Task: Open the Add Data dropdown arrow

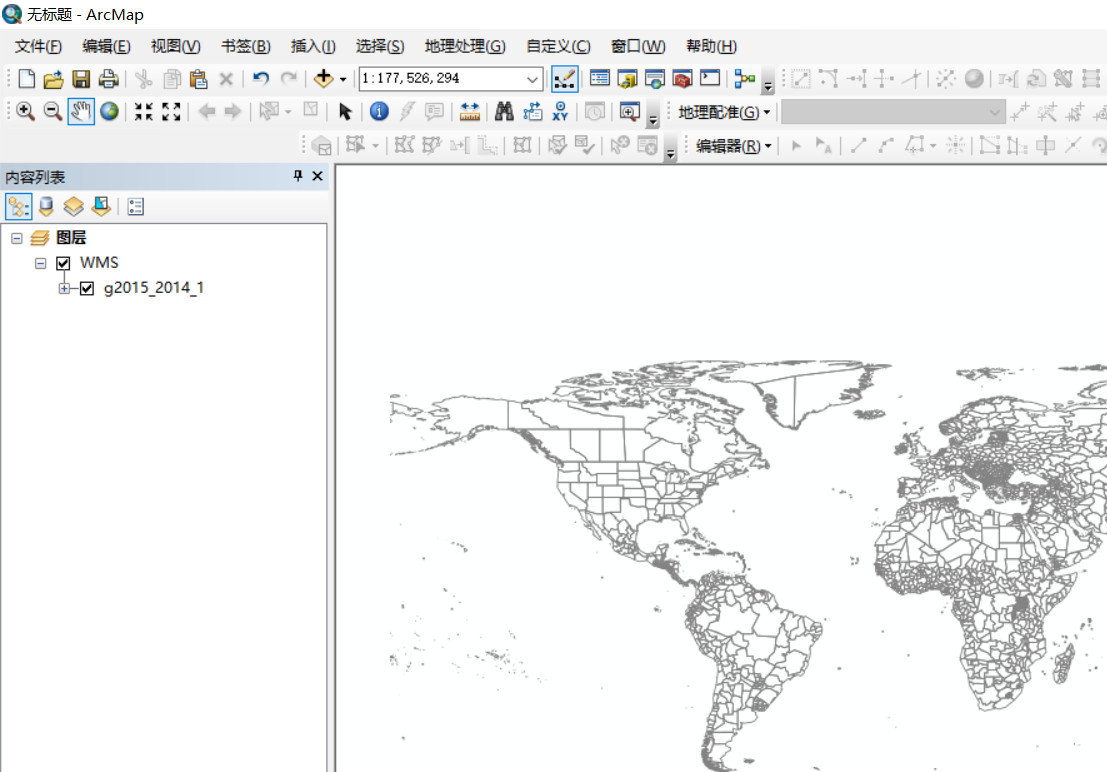Action: point(343,79)
